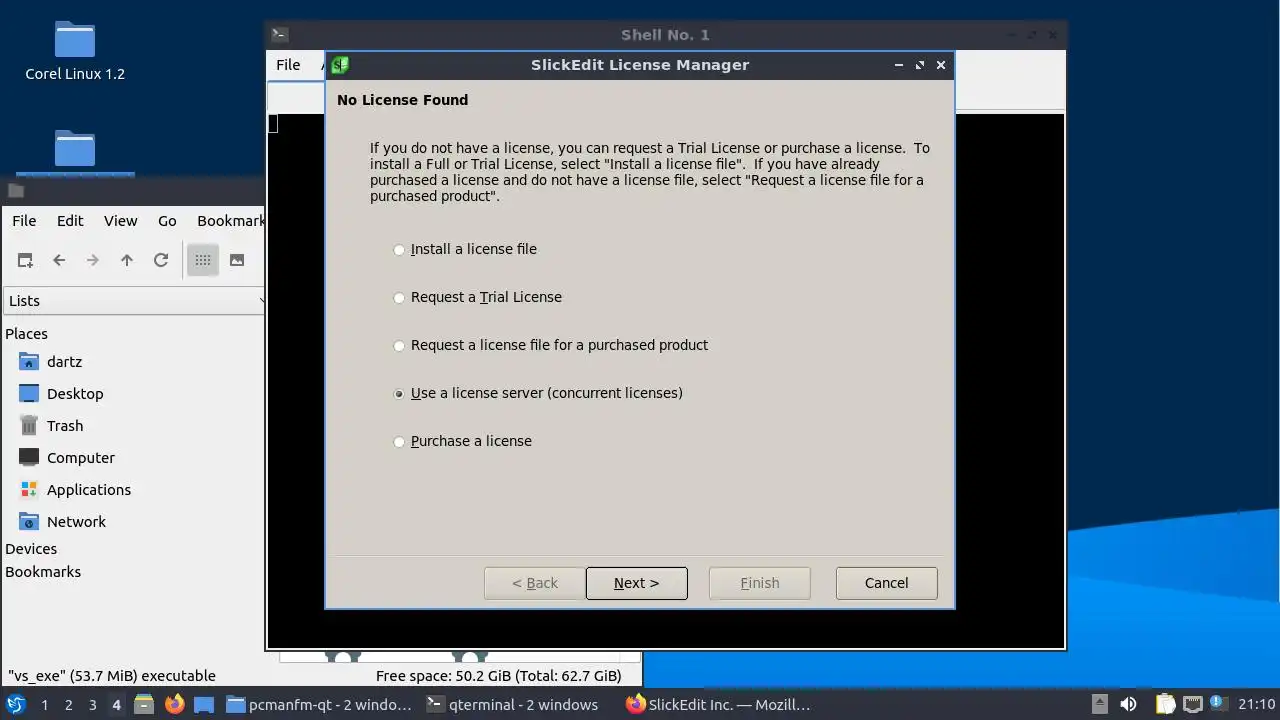This screenshot has height=720, width=1280.
Task: Select "Request a Trial License" radio option
Action: (399, 297)
